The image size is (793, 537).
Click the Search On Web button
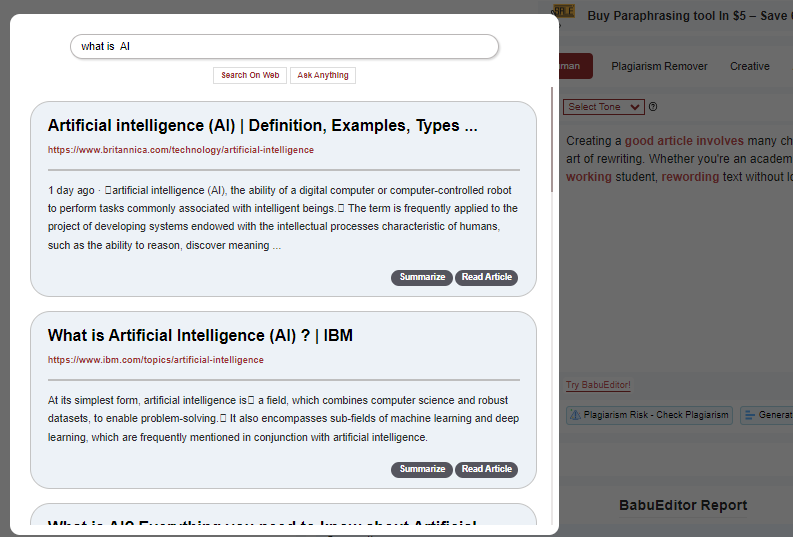[250, 75]
